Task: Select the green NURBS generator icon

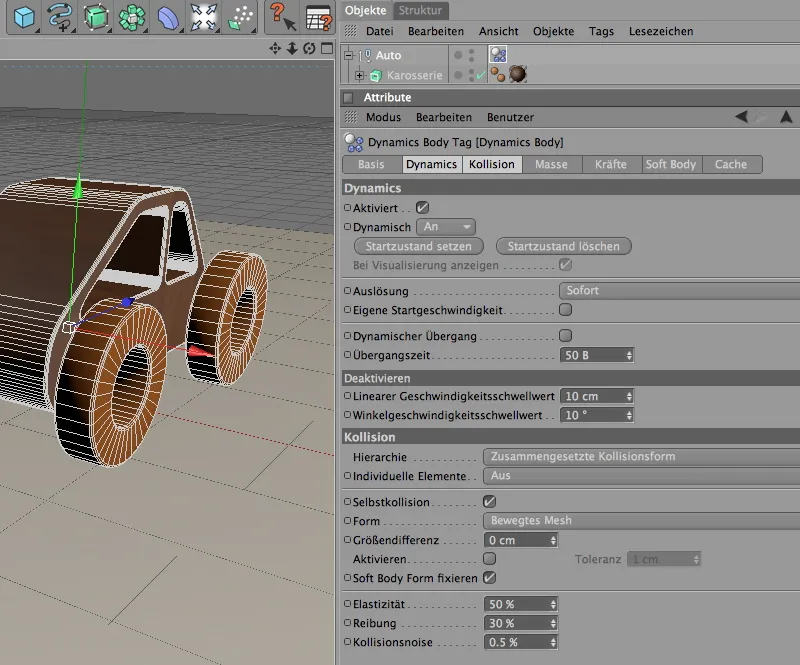Action: point(96,17)
